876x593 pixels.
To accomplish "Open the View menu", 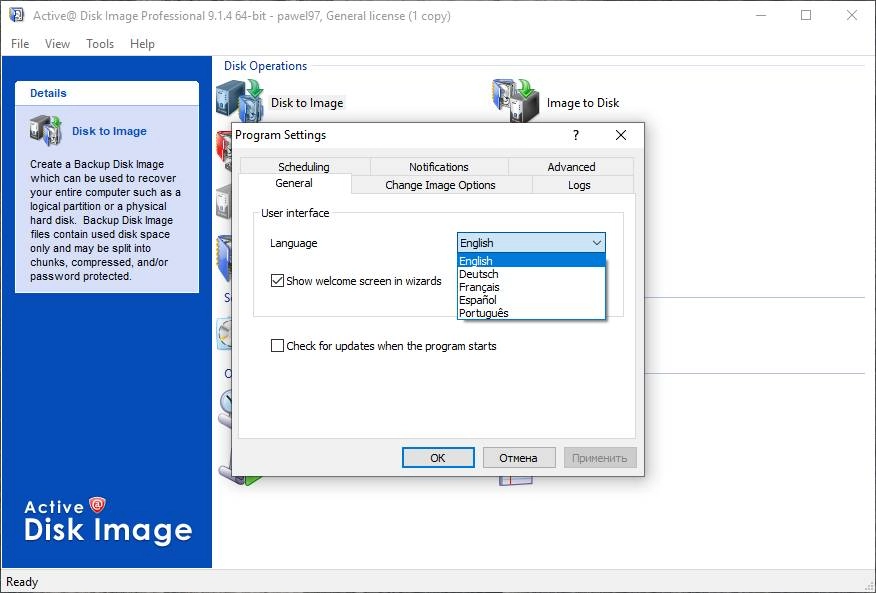I will pos(58,44).
